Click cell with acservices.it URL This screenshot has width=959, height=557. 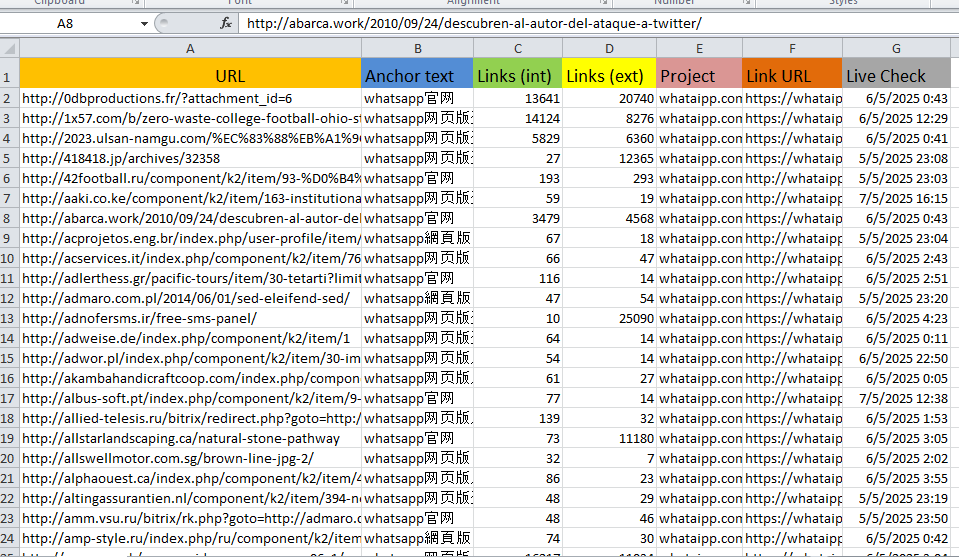point(190,259)
